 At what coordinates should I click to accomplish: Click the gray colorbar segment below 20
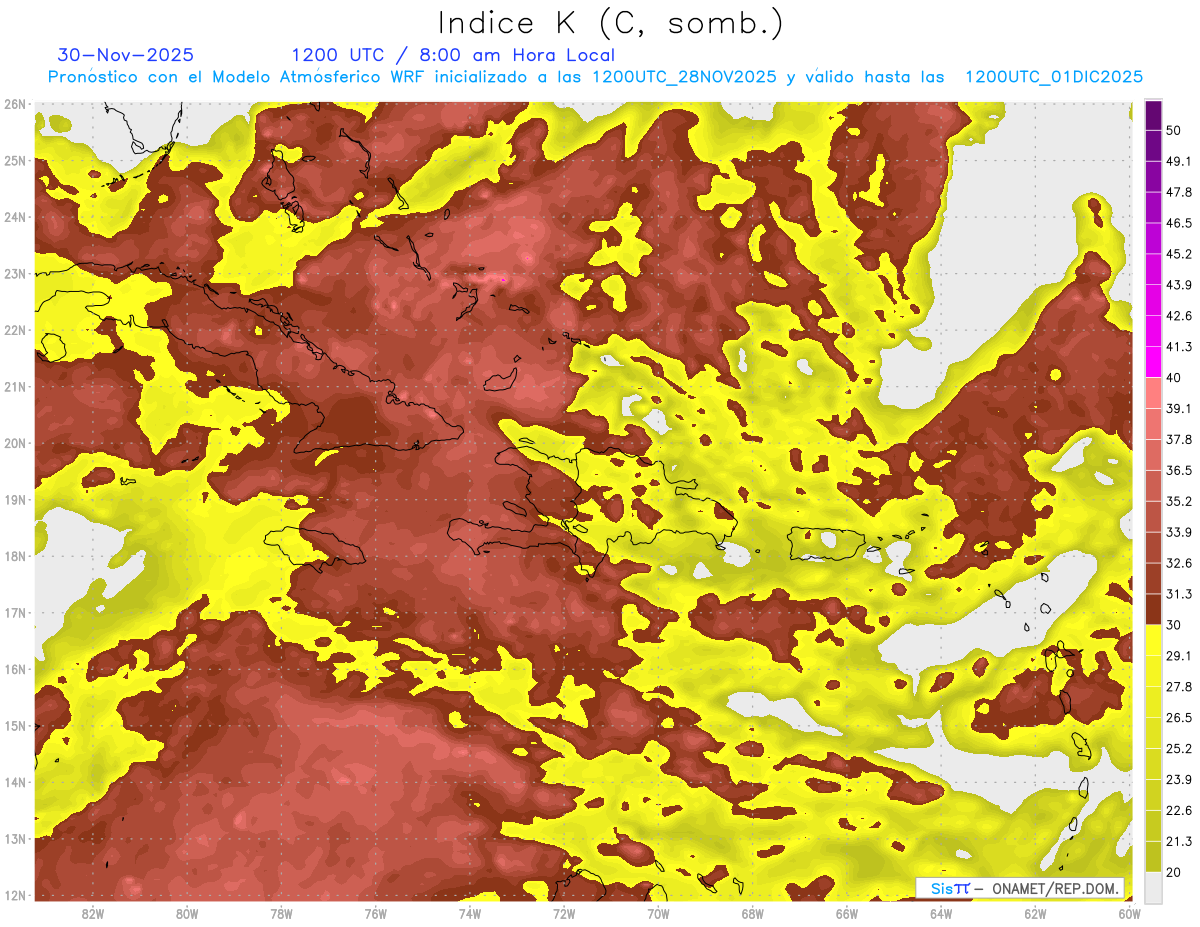tap(1153, 886)
